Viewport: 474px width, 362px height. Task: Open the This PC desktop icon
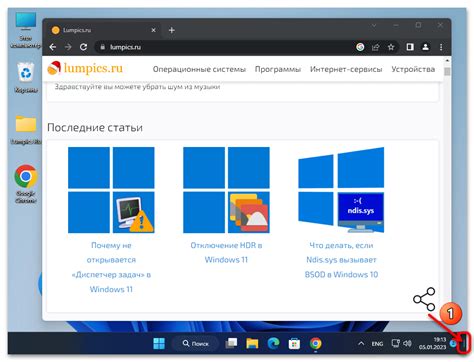click(x=26, y=31)
